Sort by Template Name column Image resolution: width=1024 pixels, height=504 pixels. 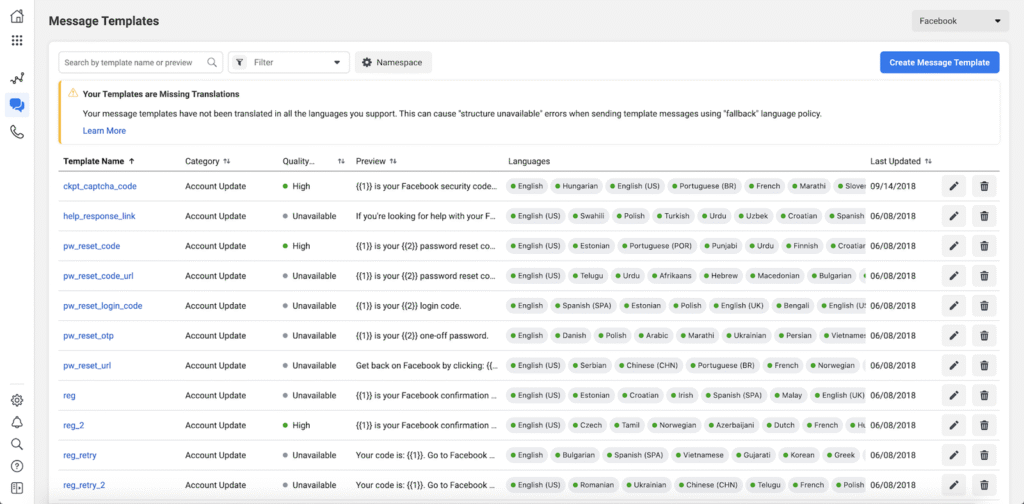98,161
